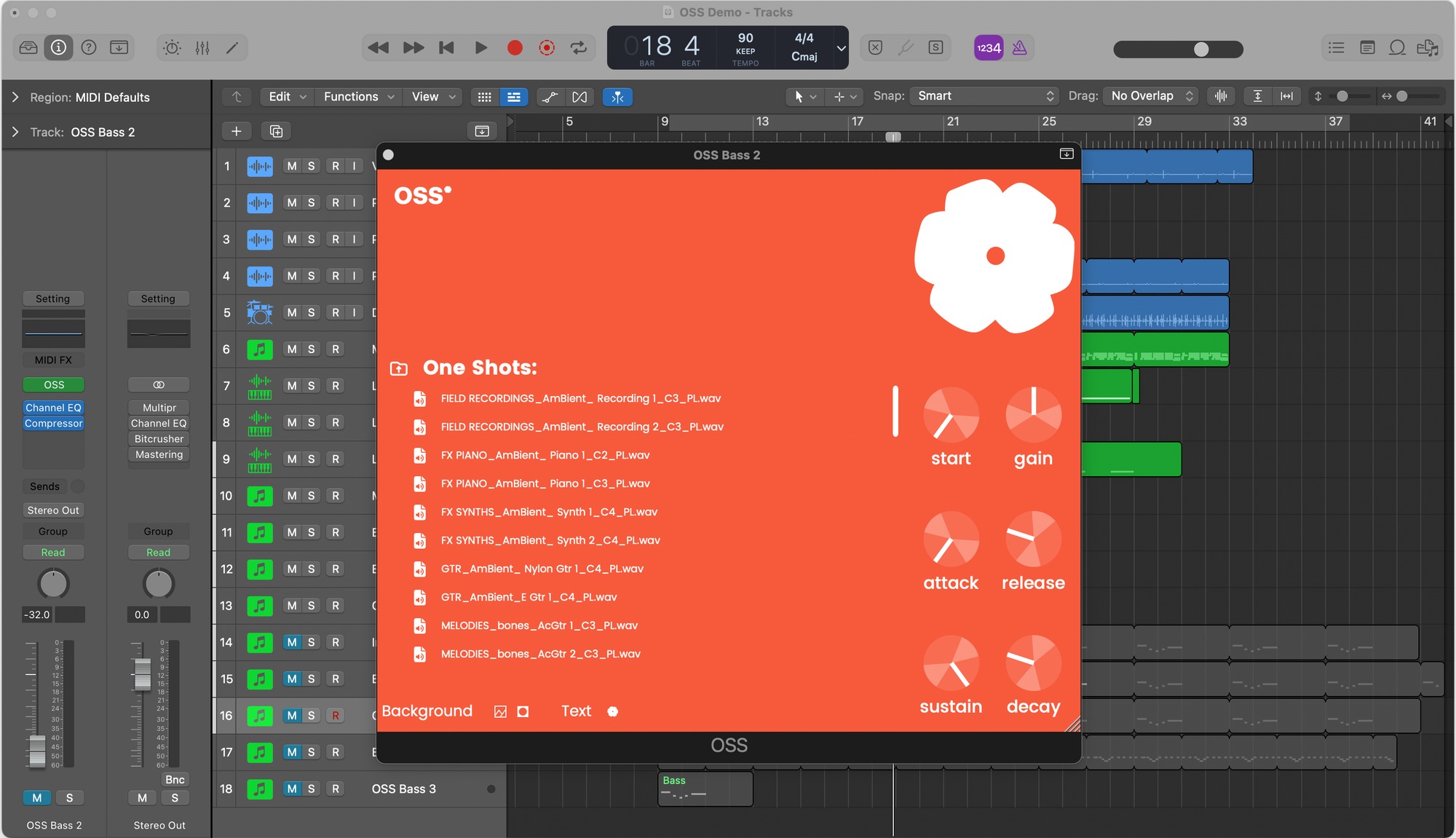Open the display mode dropdown arrow in LCD
Screen dimensions: 1456x838
(841, 48)
